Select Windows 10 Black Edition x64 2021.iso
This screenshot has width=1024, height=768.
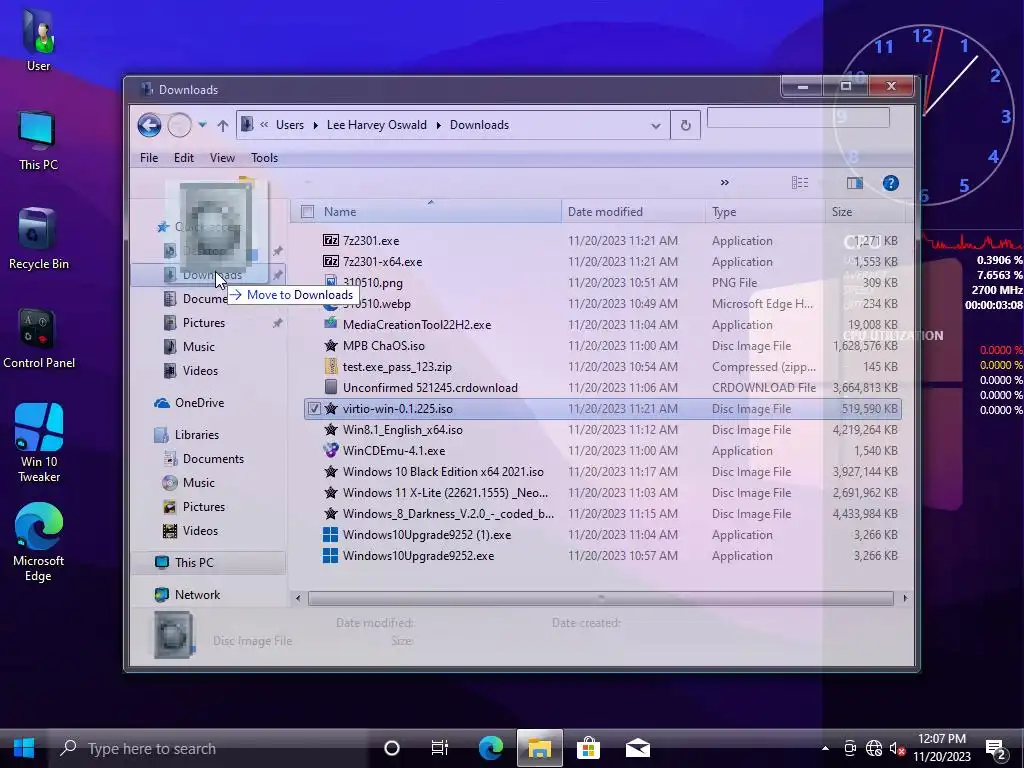click(x=443, y=472)
